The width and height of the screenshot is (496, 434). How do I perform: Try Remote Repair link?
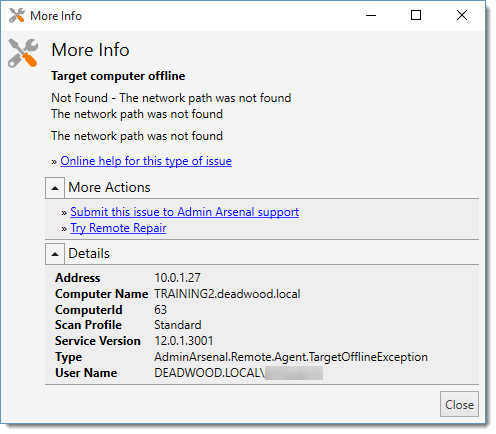pos(118,228)
